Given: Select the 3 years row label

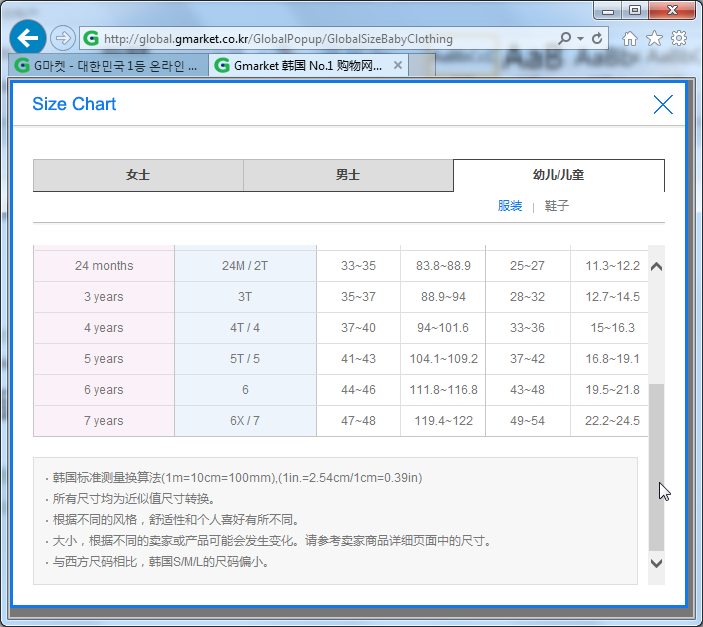Looking at the screenshot, I should (104, 297).
